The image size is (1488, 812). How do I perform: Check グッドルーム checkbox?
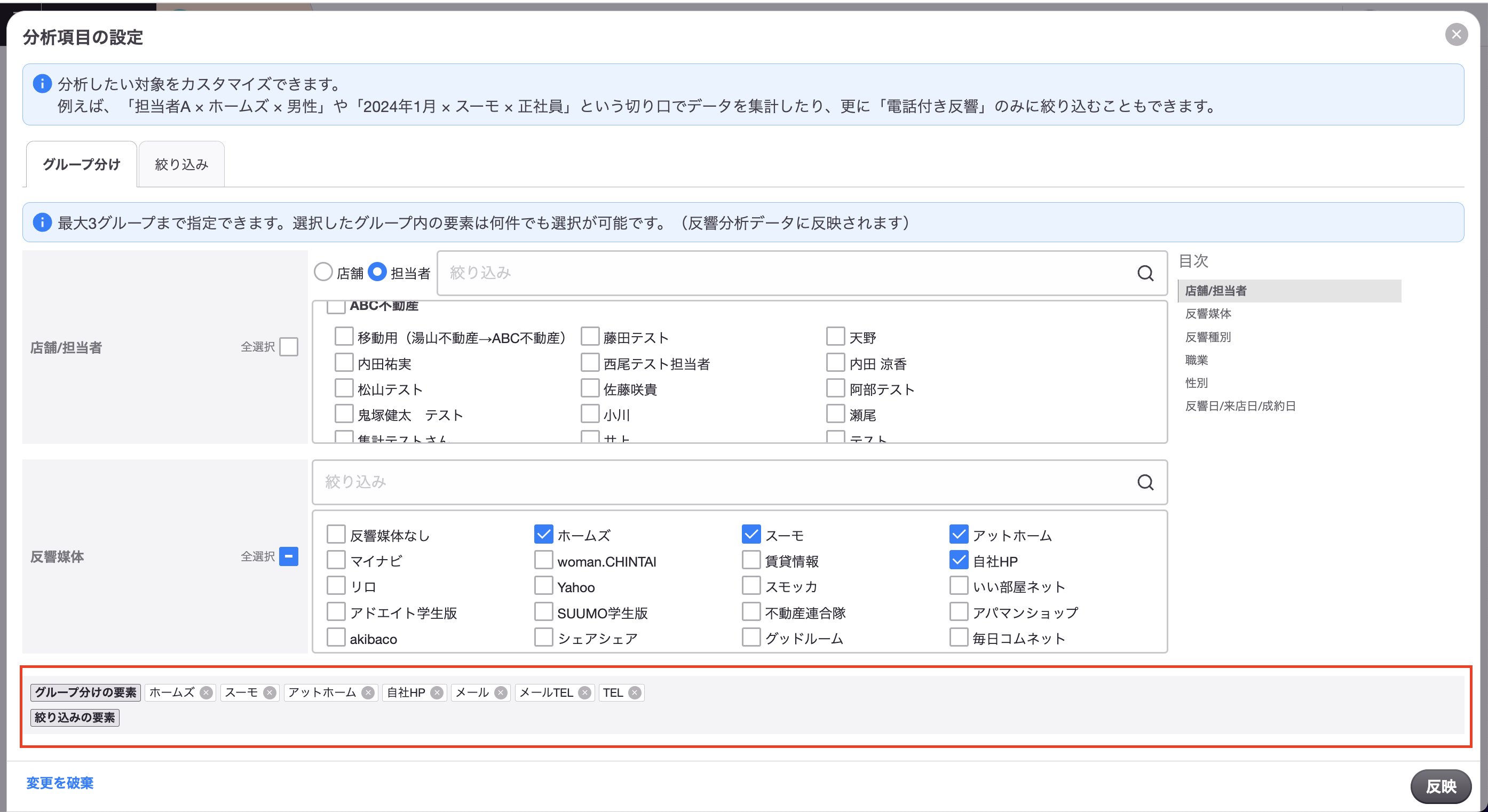click(x=751, y=638)
